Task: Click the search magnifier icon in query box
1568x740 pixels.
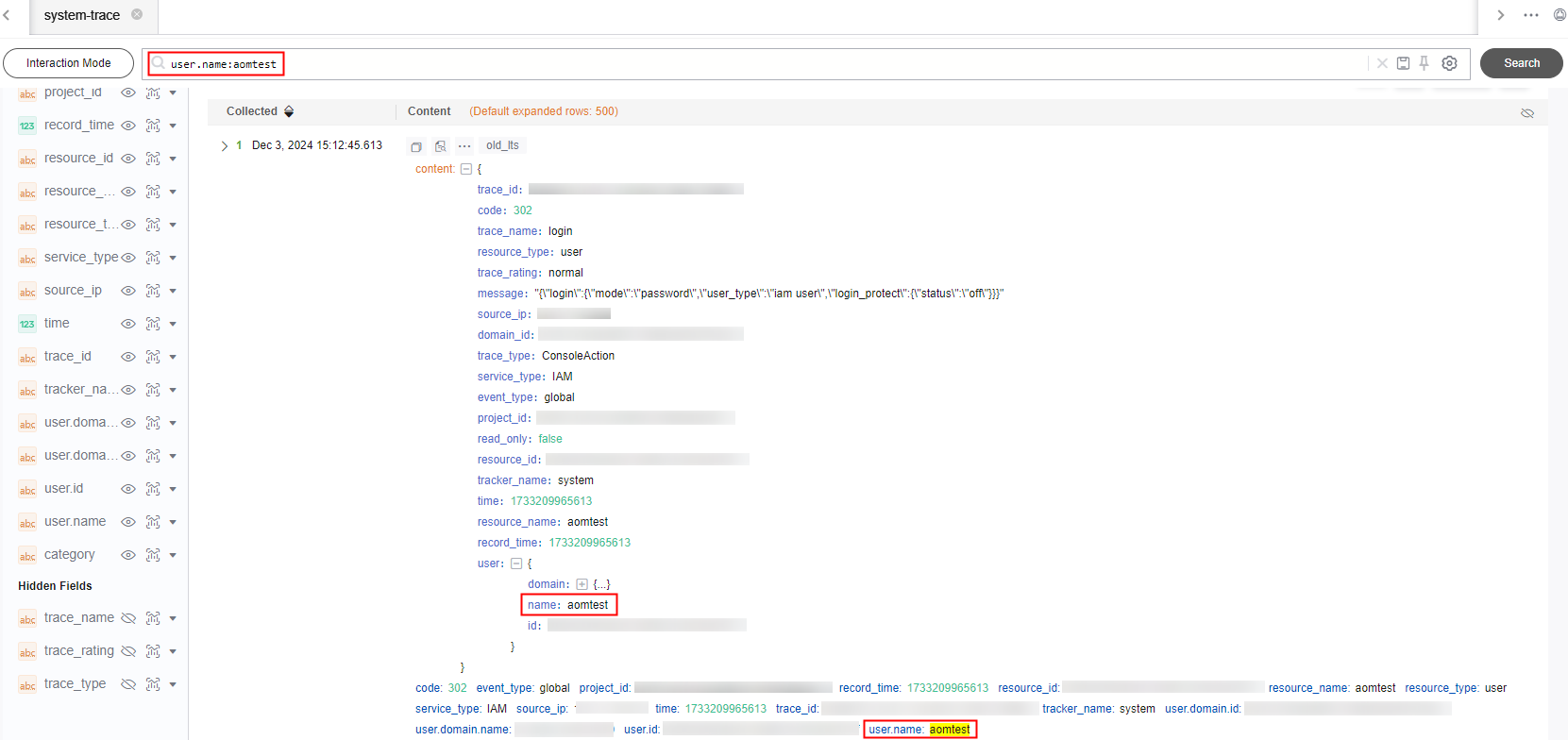Action: (x=159, y=63)
